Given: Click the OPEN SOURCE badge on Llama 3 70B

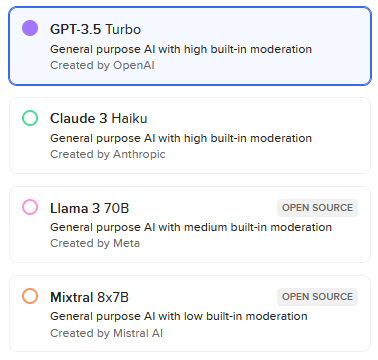Looking at the screenshot, I should [317, 208].
